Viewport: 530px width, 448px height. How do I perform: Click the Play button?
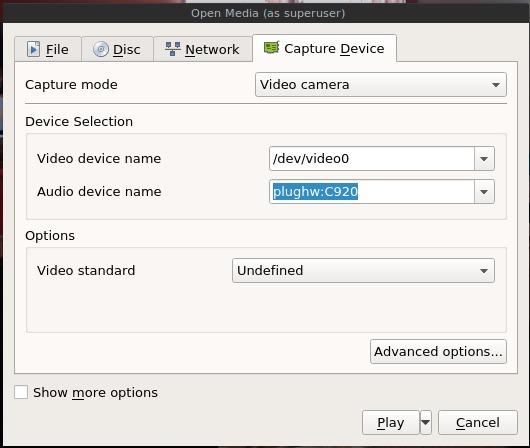[390, 422]
